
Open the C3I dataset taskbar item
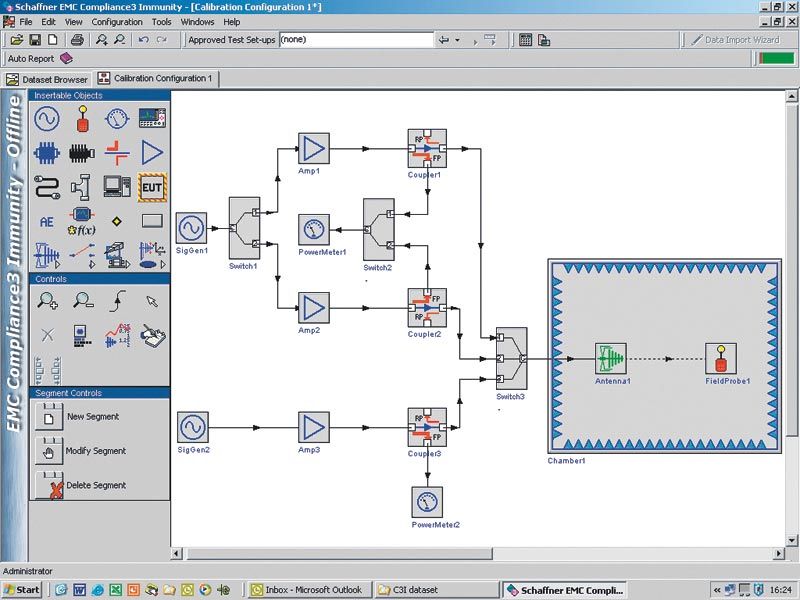click(x=435, y=590)
